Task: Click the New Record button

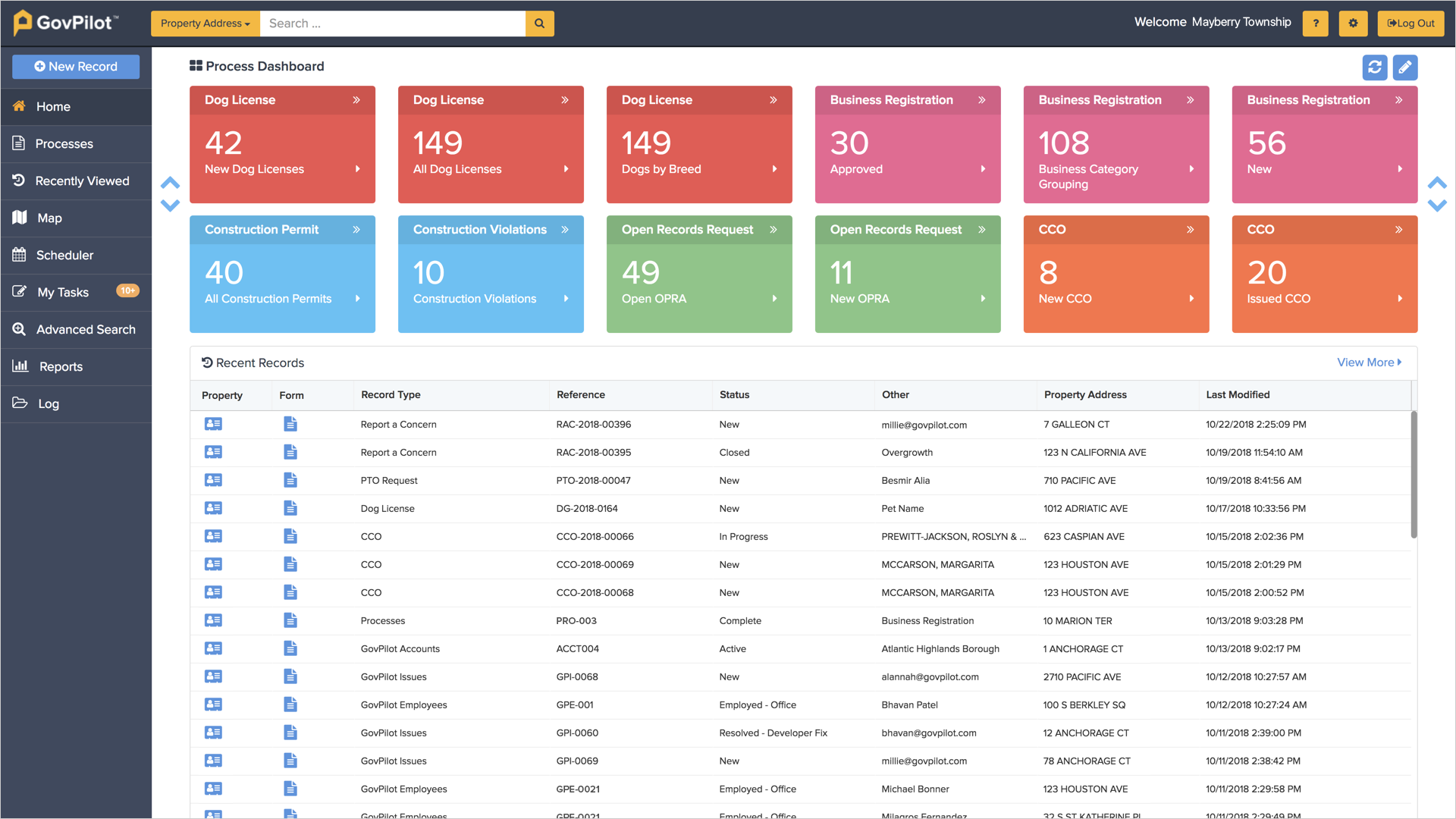Action: pyautogui.click(x=76, y=67)
